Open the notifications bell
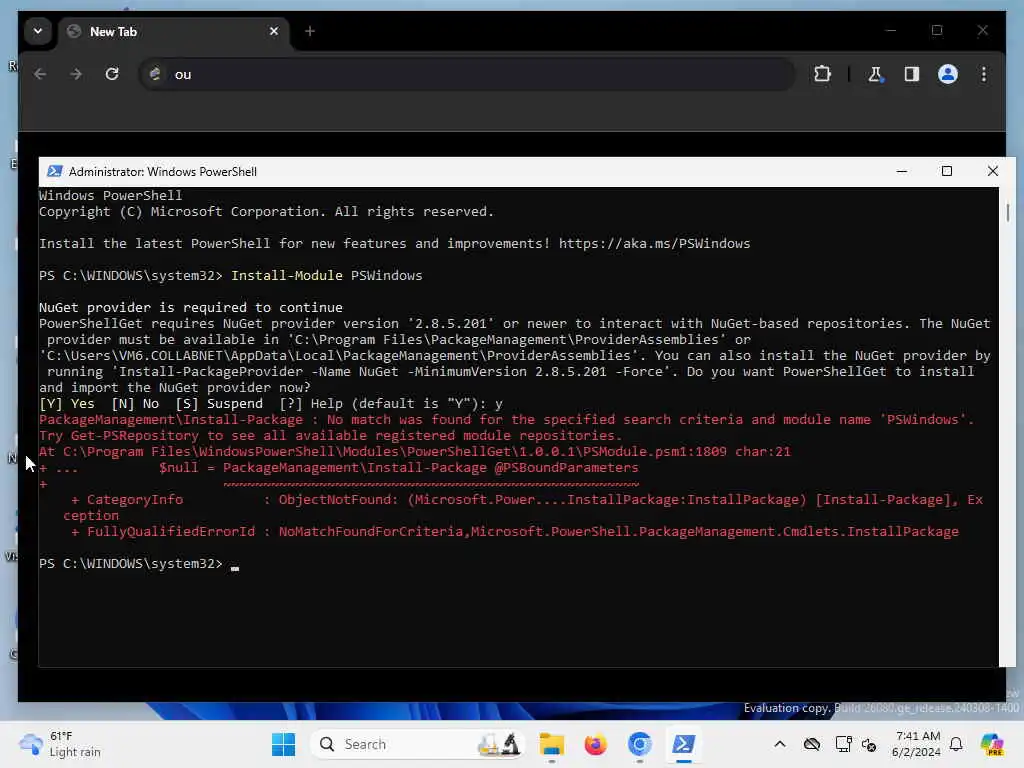The height and width of the screenshot is (768, 1024). [x=956, y=744]
